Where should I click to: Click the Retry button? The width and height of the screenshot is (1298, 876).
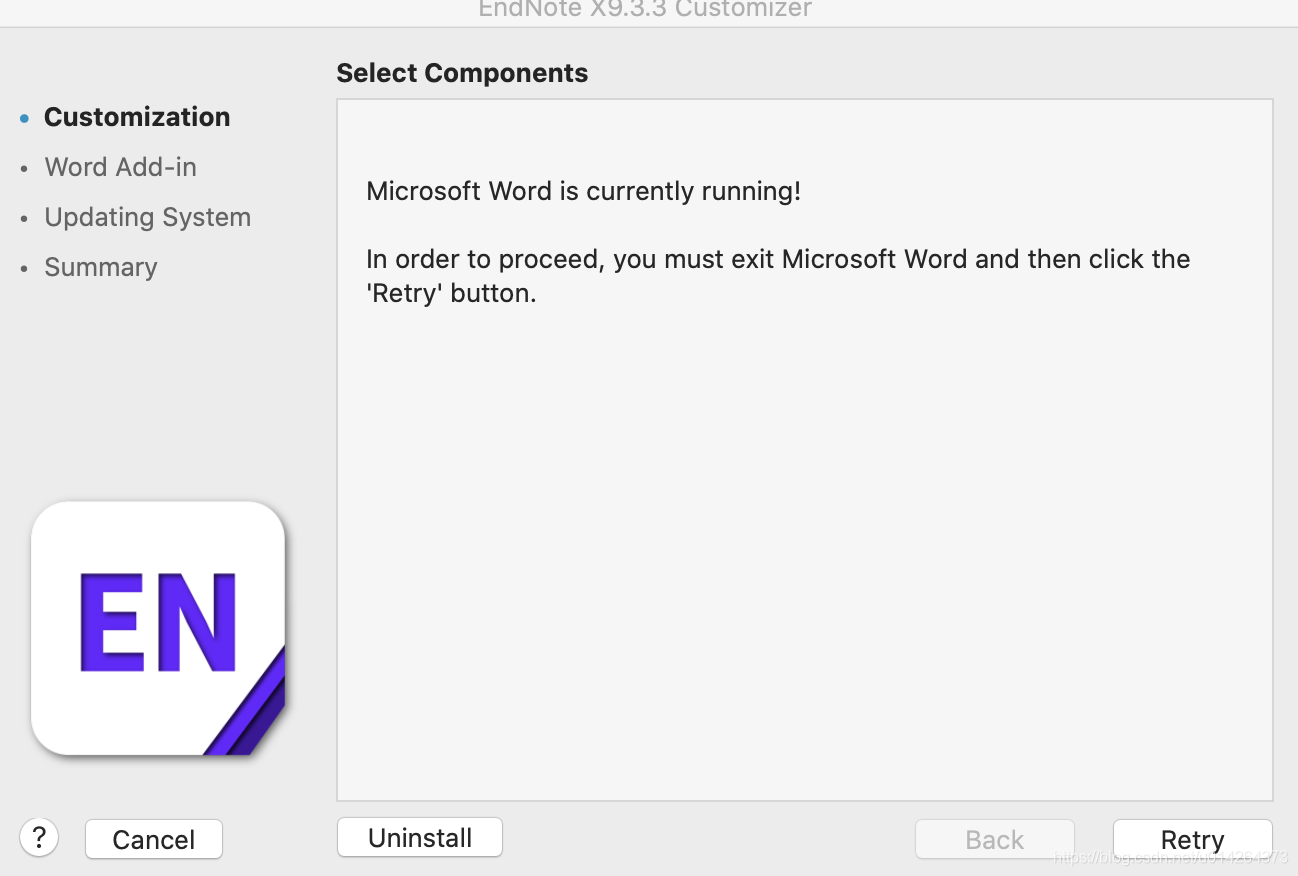click(x=1192, y=839)
